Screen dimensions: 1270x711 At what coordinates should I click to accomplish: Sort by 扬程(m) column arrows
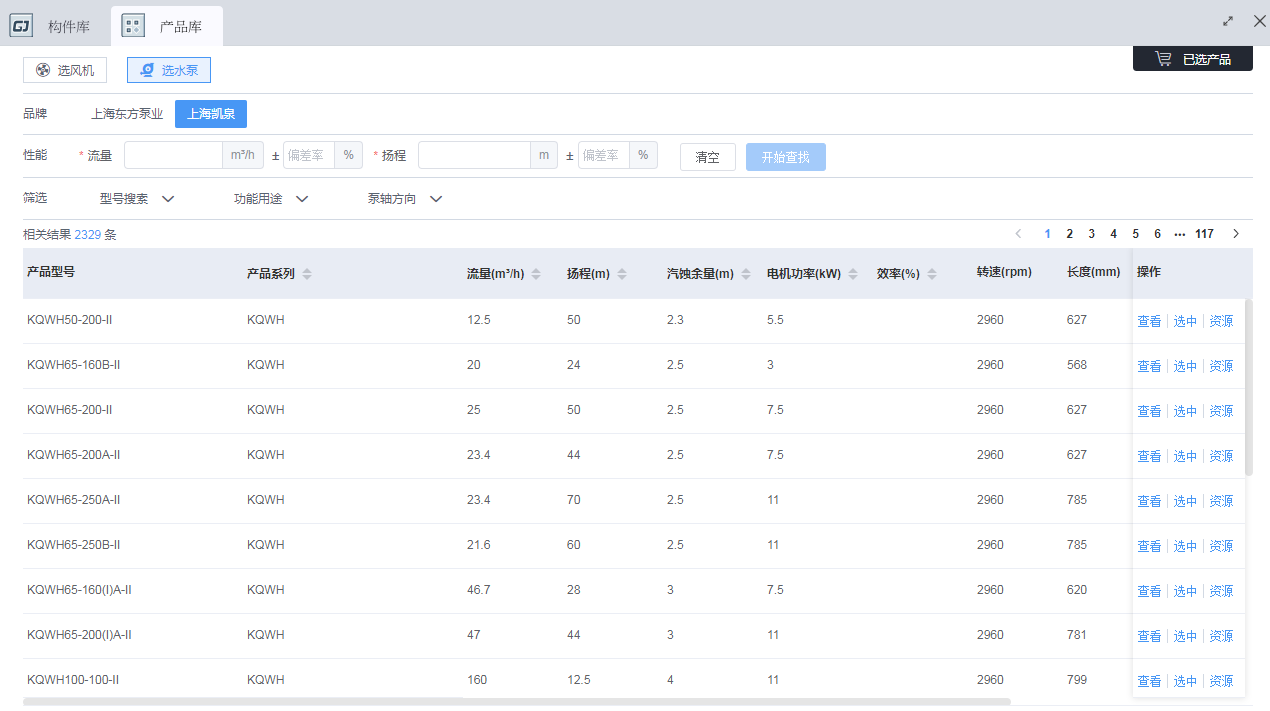click(x=622, y=274)
